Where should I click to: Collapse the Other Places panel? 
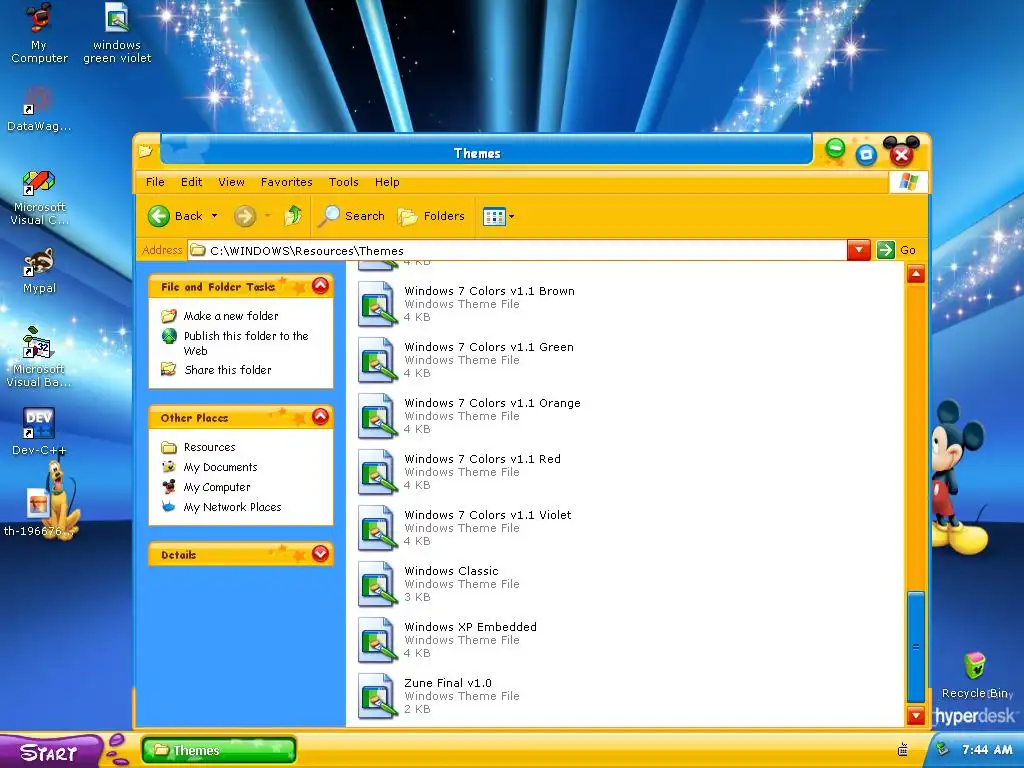pos(320,417)
